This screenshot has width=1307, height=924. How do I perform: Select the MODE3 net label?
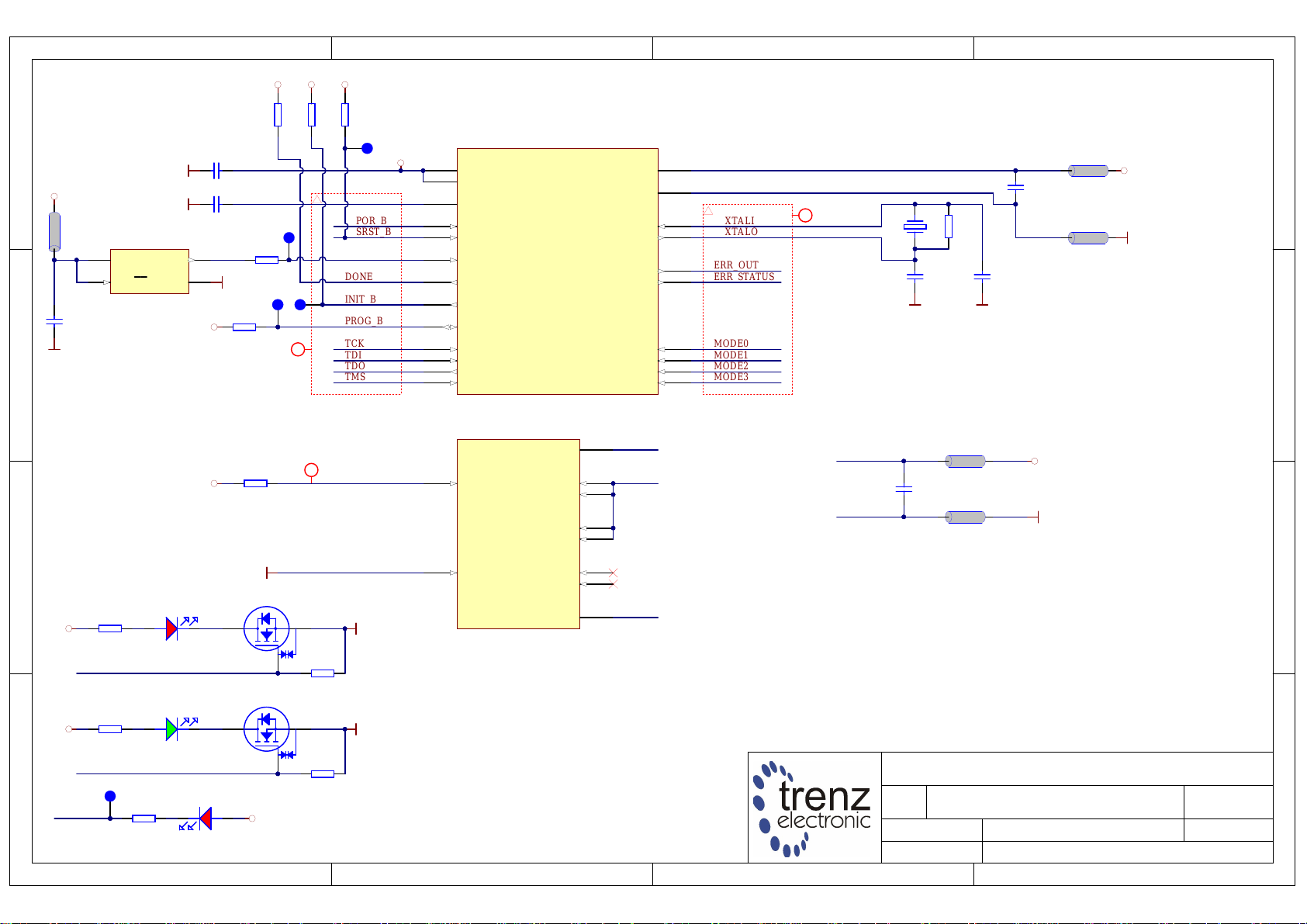(x=731, y=377)
